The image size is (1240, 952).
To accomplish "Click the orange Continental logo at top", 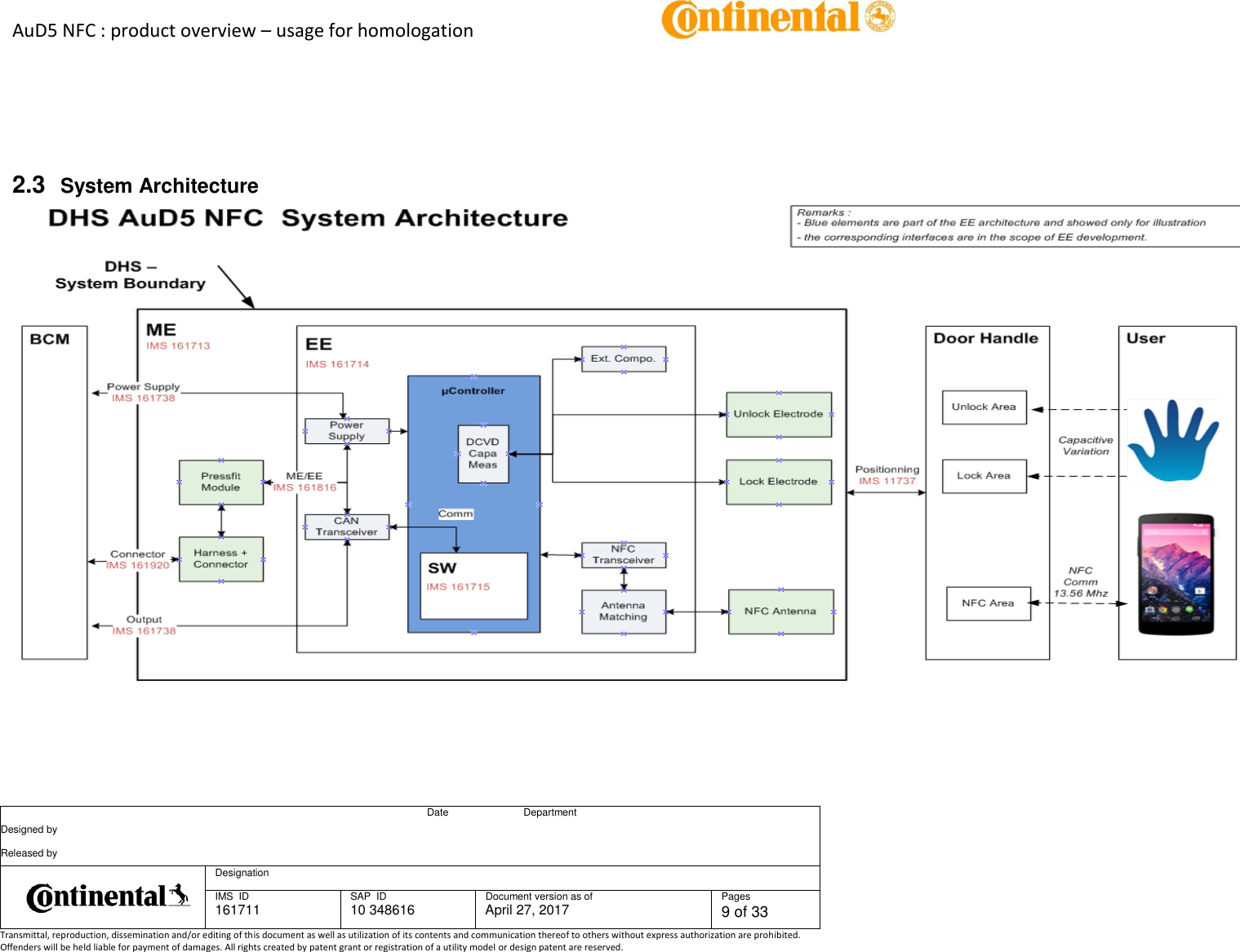I will (x=778, y=19).
